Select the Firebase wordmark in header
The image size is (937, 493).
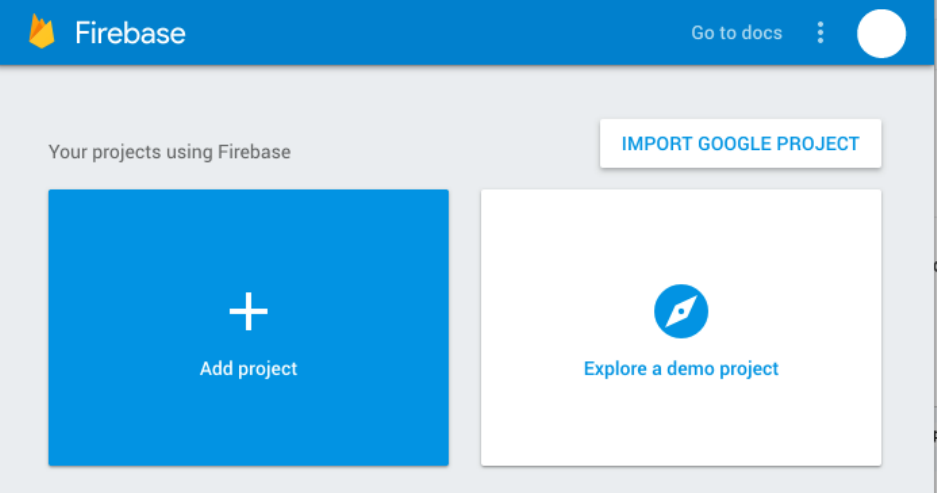tap(130, 33)
